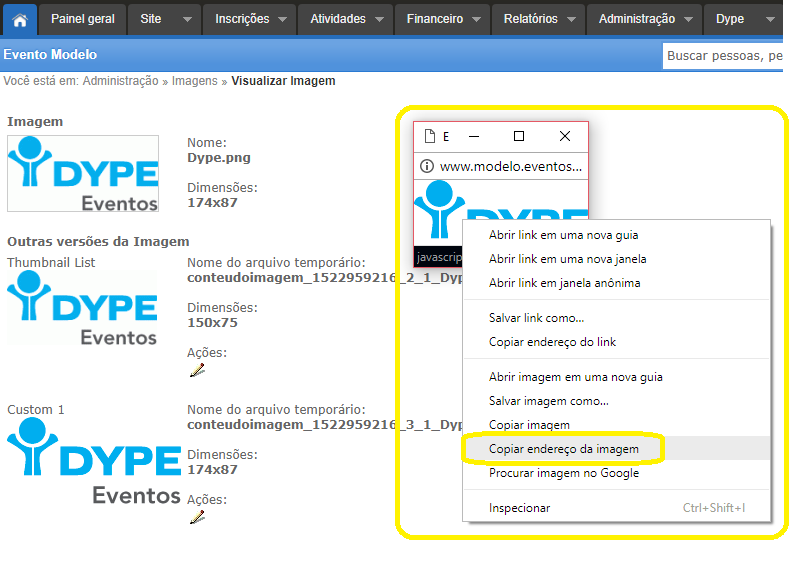Go to the home page icon

pyautogui.click(x=20, y=20)
